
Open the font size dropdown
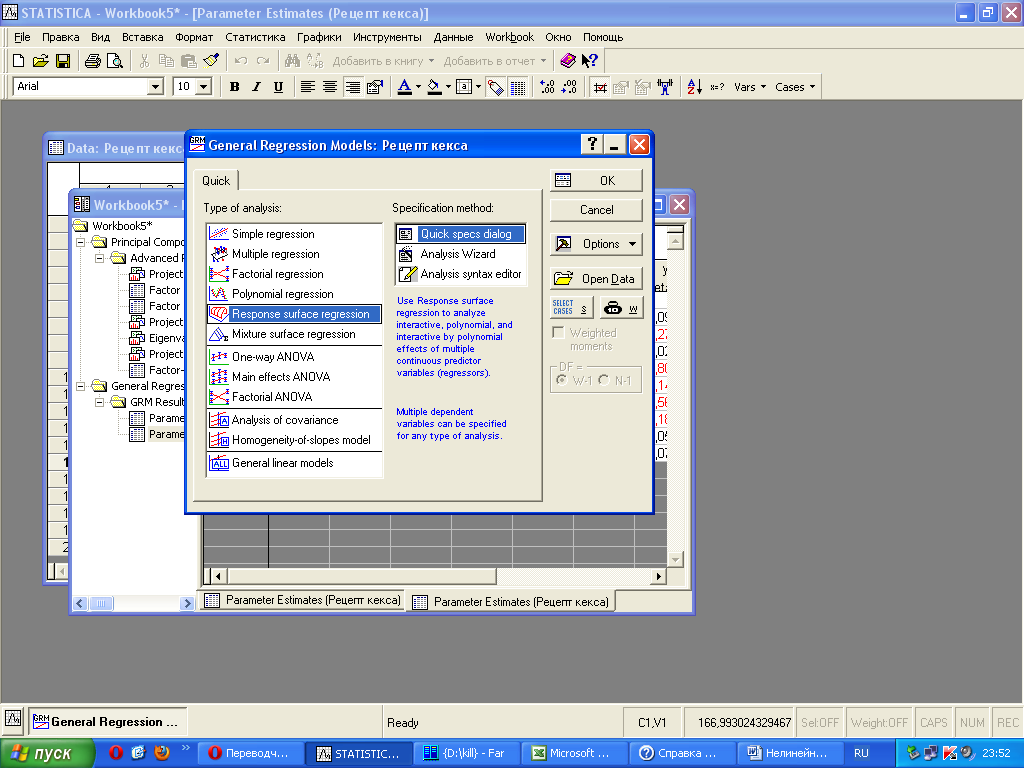tap(204, 87)
